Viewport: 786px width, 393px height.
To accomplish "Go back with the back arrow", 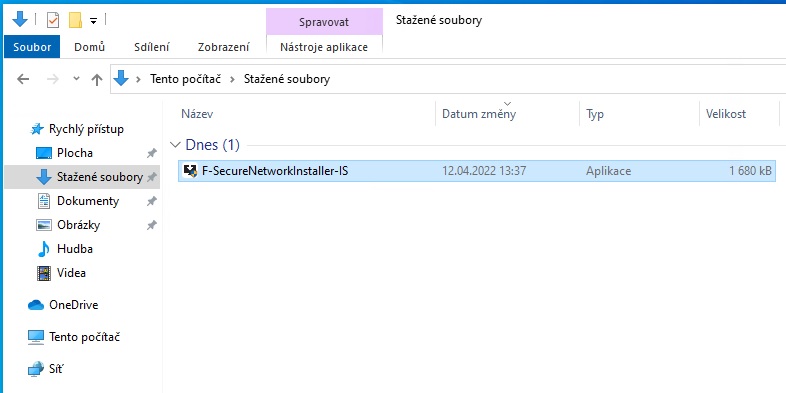I will tap(23, 79).
